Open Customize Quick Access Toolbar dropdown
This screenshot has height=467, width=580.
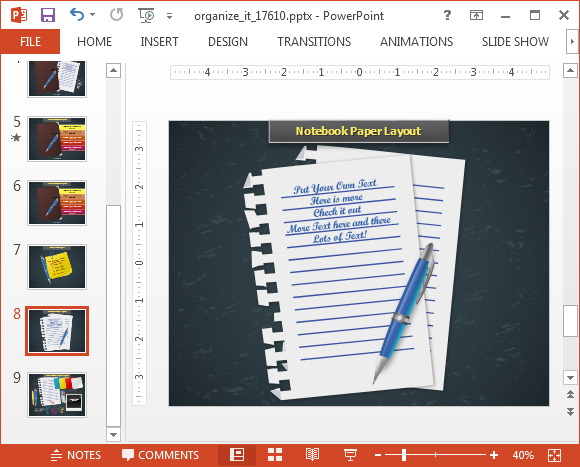(x=169, y=16)
